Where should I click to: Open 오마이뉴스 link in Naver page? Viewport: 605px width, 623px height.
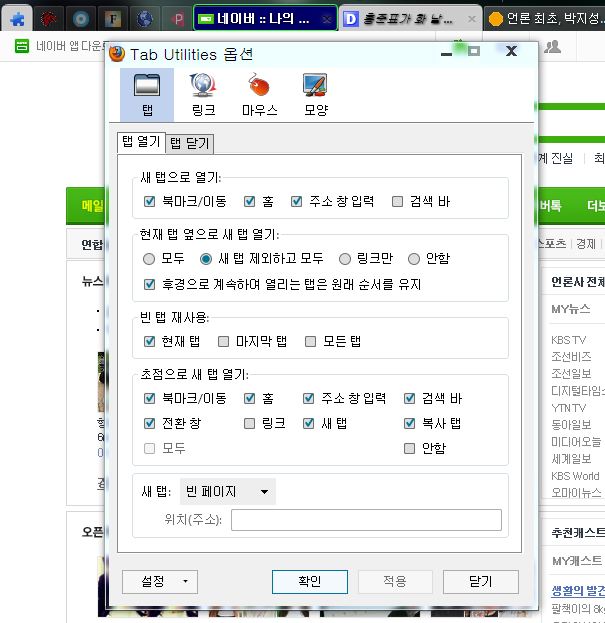[576, 493]
